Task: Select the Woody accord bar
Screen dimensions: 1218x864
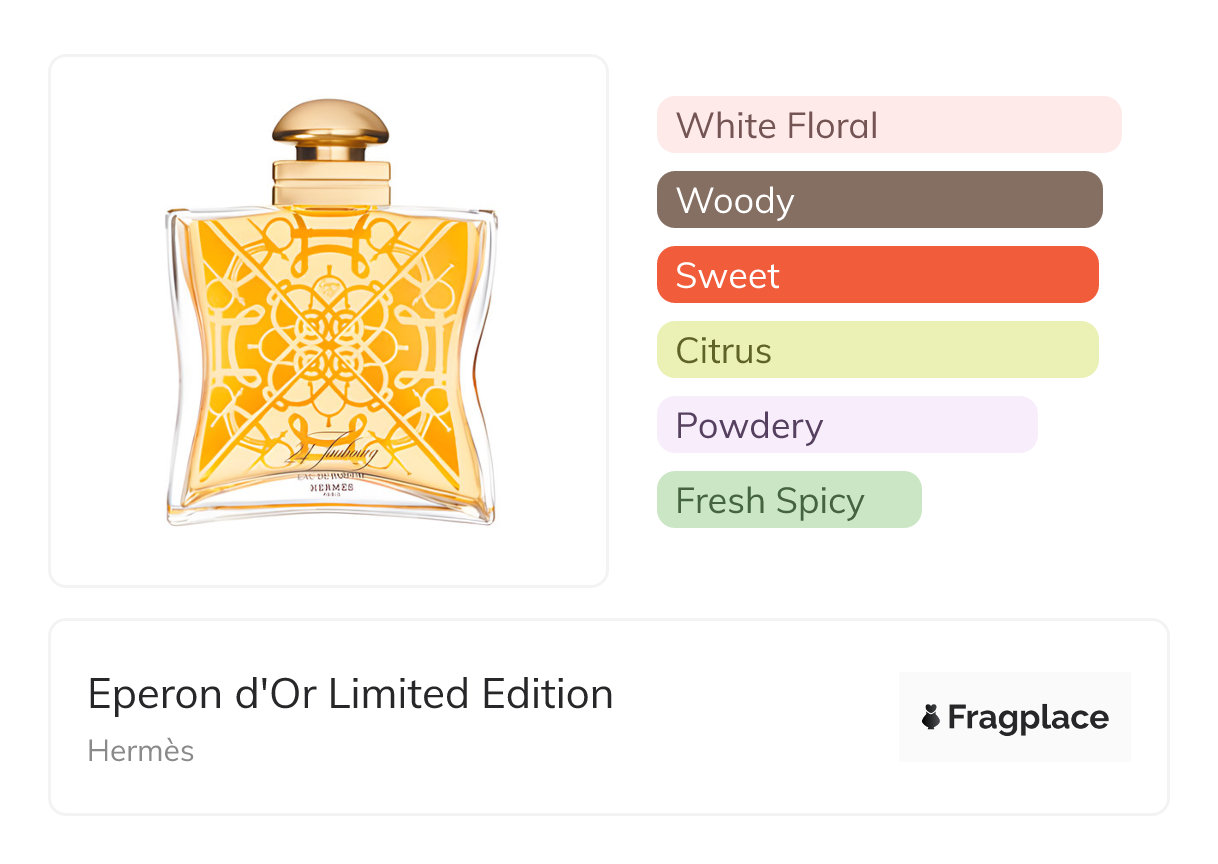Action: 879,200
